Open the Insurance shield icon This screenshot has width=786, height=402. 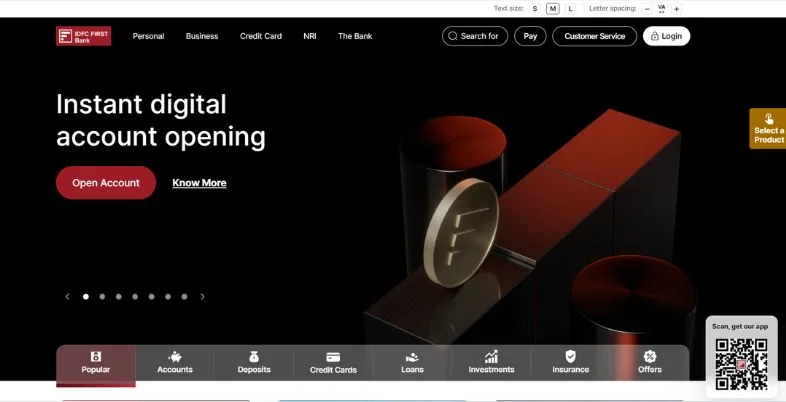570,356
